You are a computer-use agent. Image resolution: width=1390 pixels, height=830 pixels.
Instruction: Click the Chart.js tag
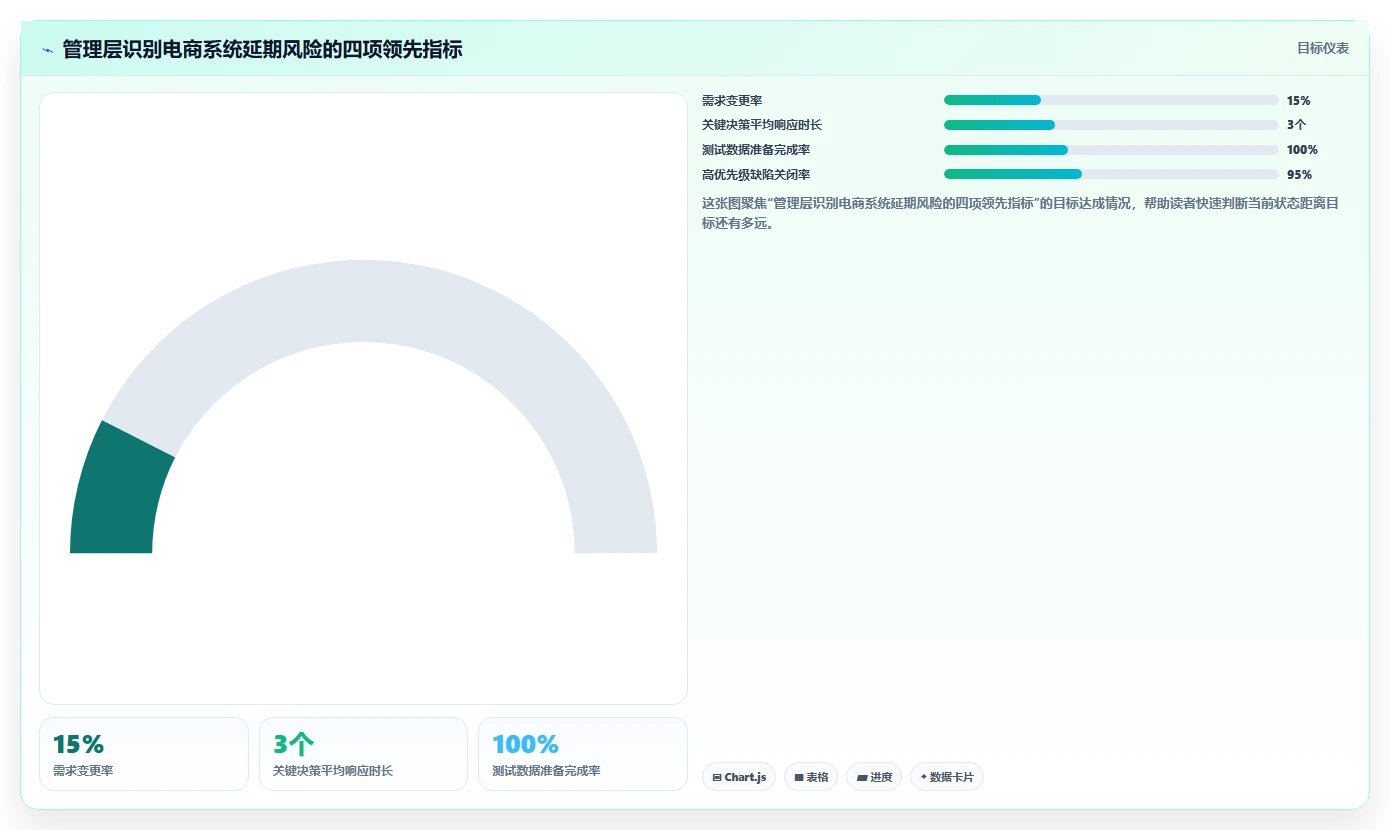click(x=739, y=777)
